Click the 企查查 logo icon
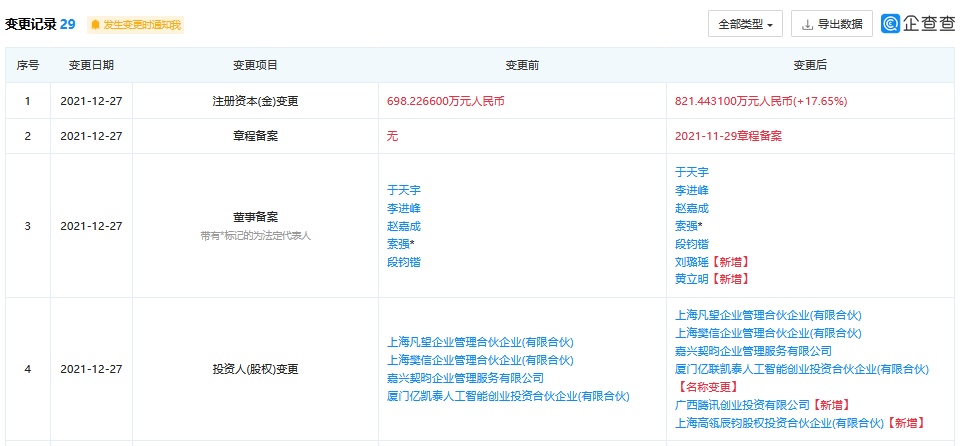The image size is (961, 446). coord(891,24)
